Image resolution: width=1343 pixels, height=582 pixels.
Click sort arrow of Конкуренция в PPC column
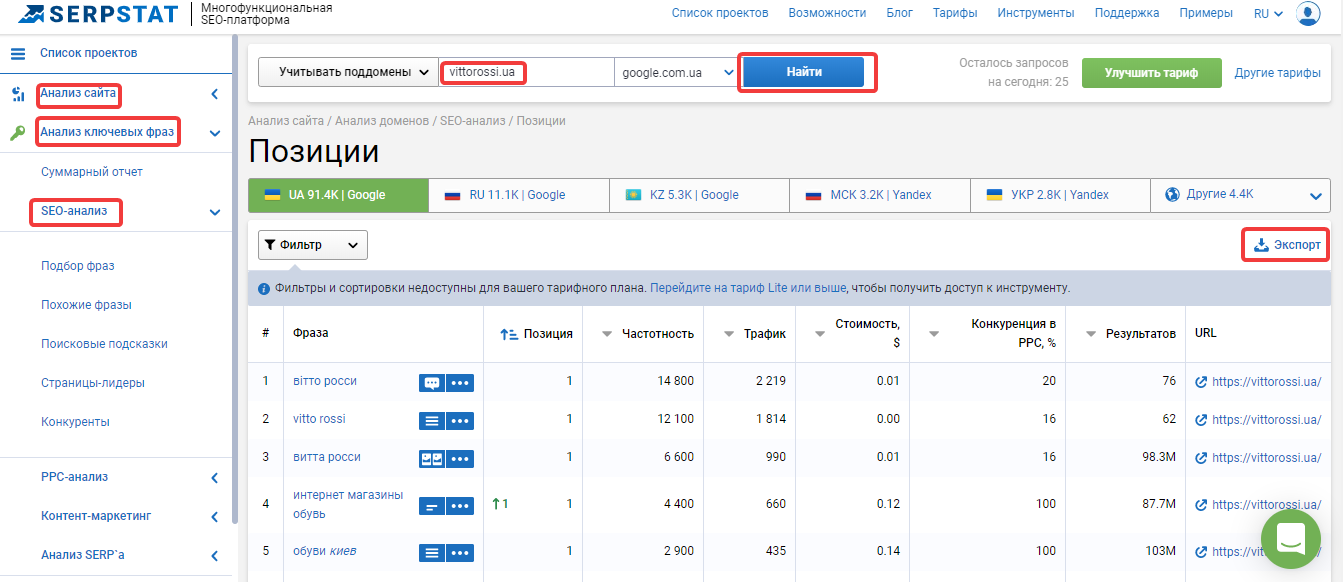[x=933, y=334]
